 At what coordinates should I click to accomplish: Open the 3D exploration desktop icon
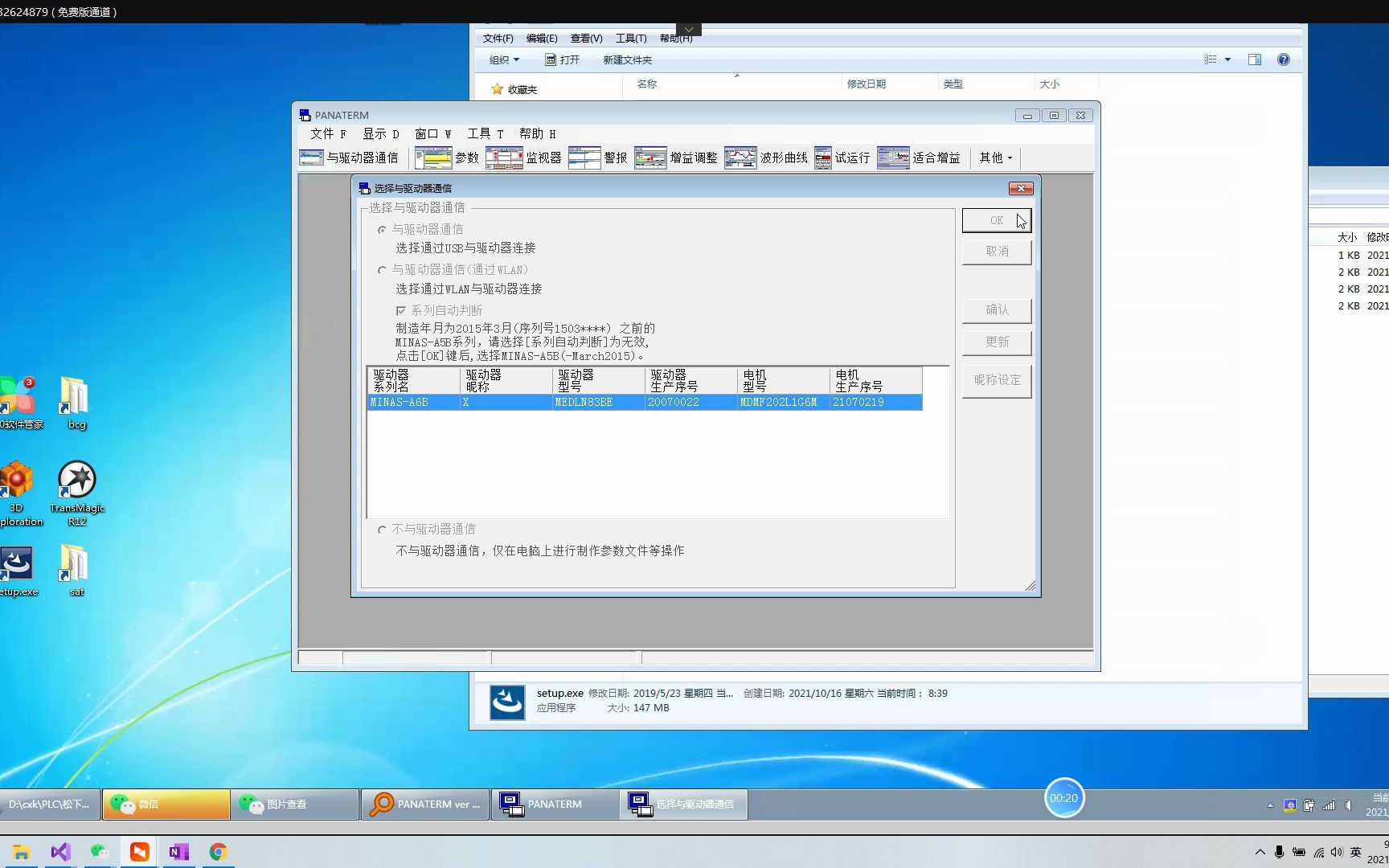coord(18,493)
